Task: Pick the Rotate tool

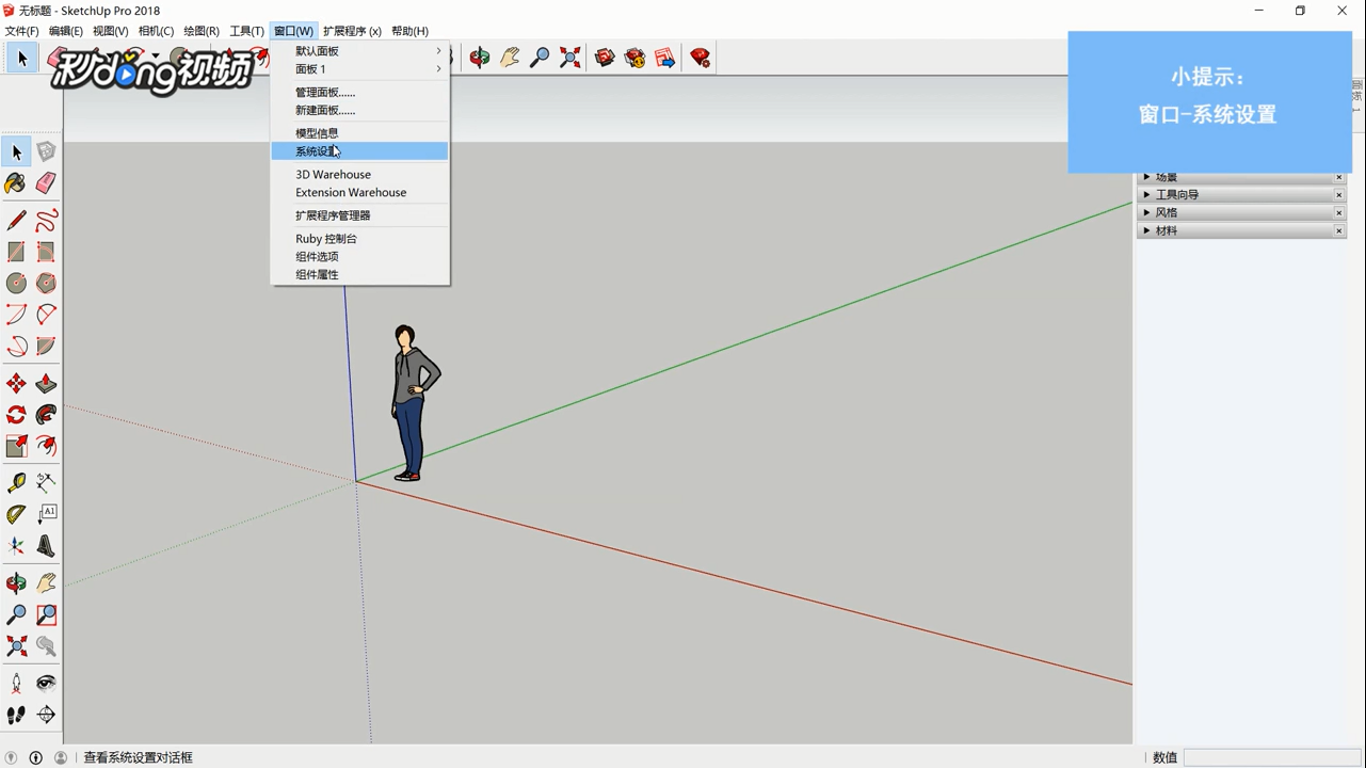Action: coord(16,415)
